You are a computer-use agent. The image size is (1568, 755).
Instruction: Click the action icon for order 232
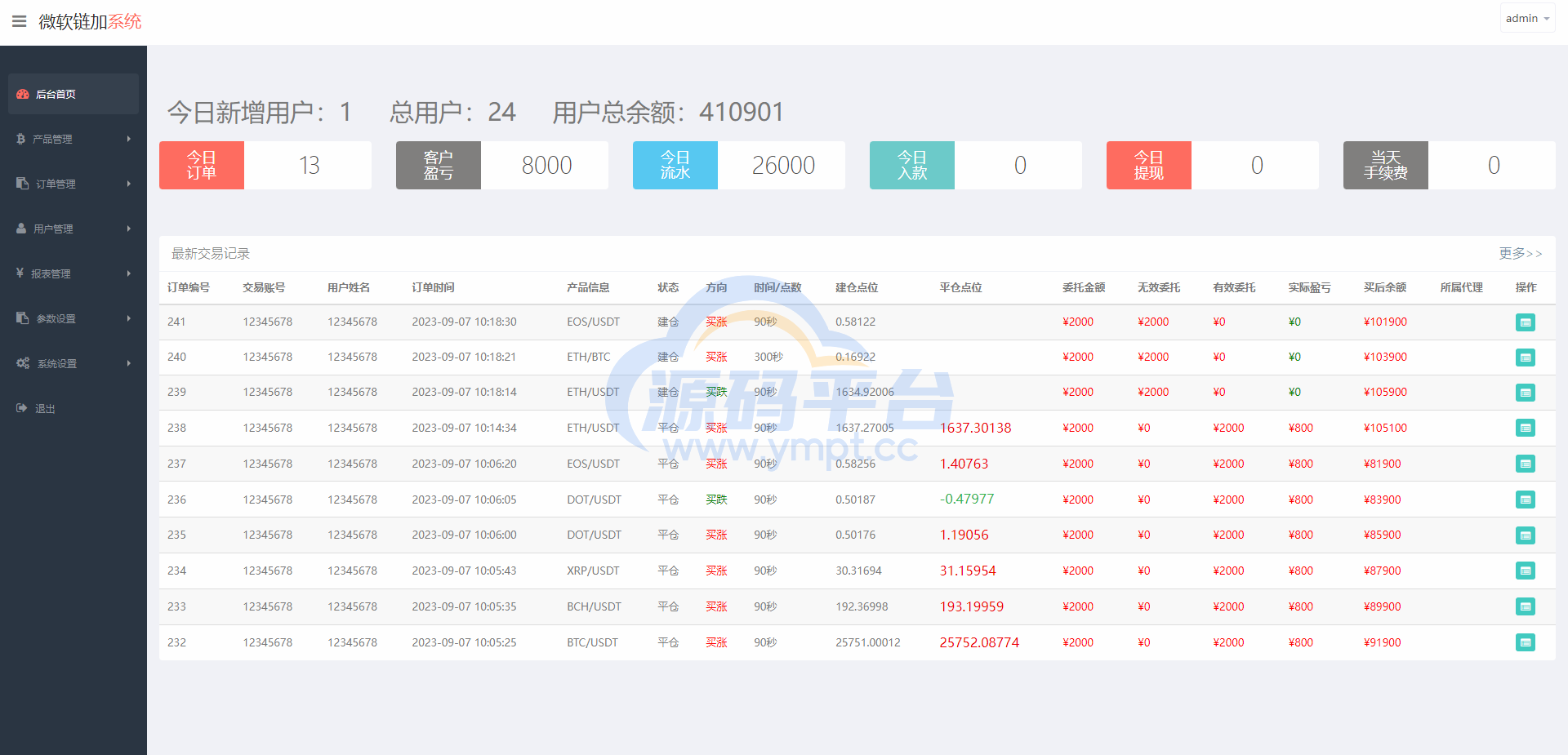1525,643
